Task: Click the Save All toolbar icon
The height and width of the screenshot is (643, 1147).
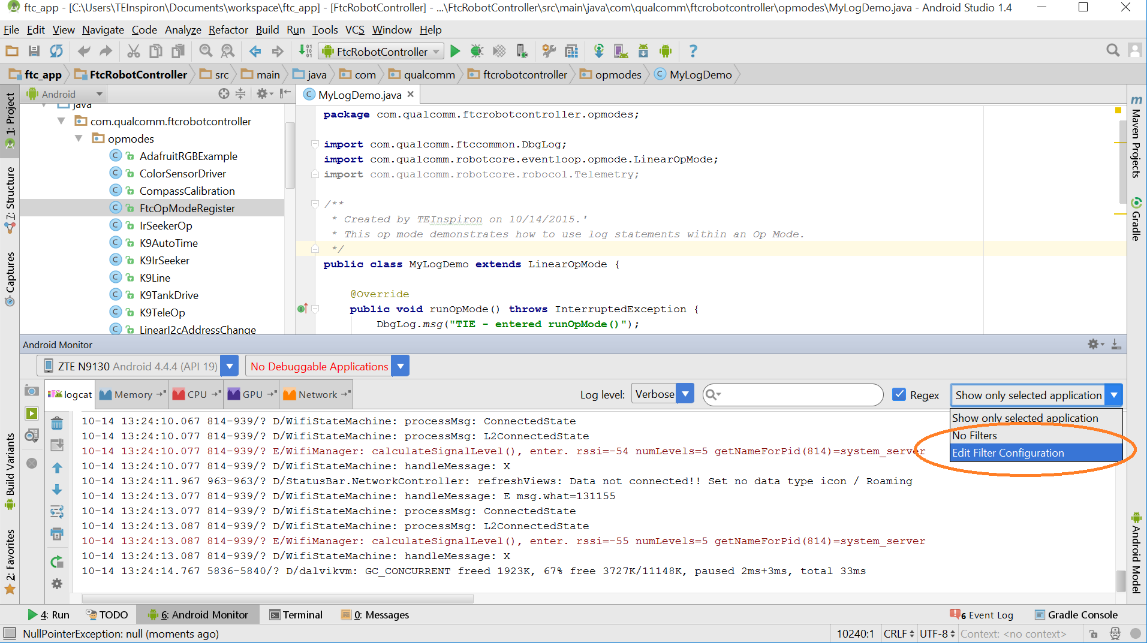Action: click(34, 51)
